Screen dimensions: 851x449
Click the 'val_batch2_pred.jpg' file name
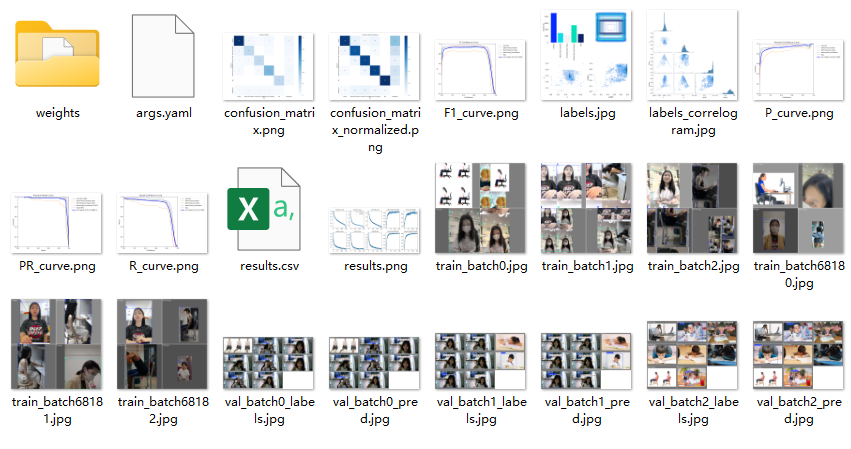[799, 410]
